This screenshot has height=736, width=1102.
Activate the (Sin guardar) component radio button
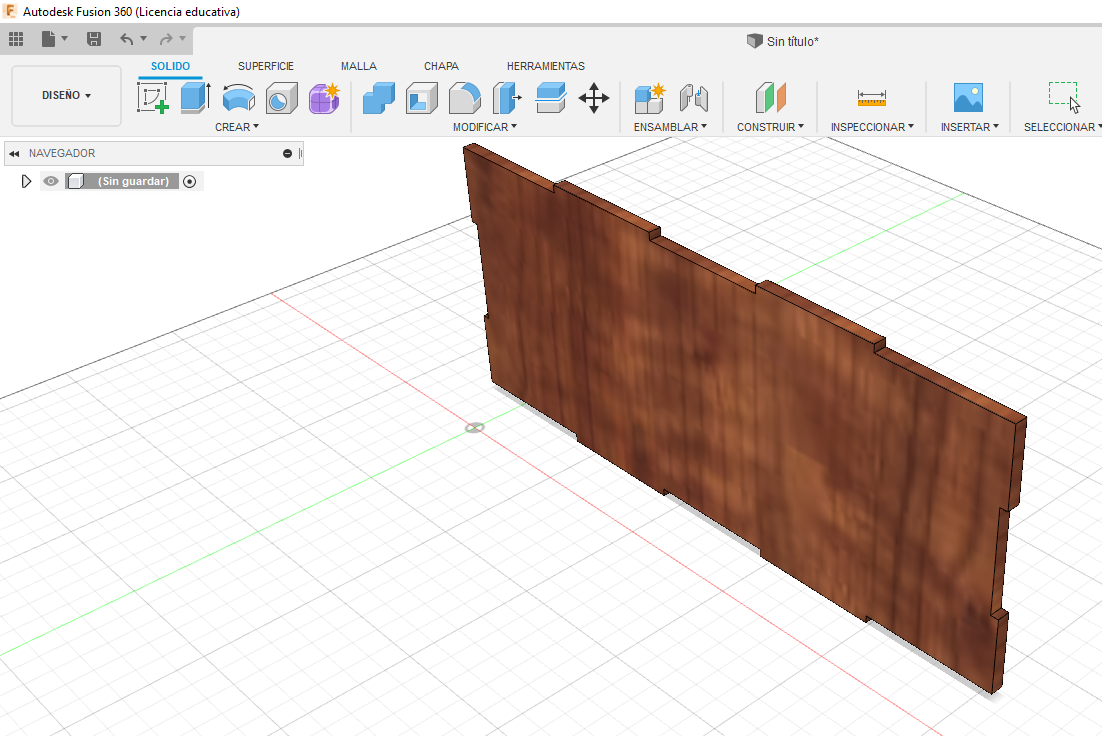click(190, 181)
